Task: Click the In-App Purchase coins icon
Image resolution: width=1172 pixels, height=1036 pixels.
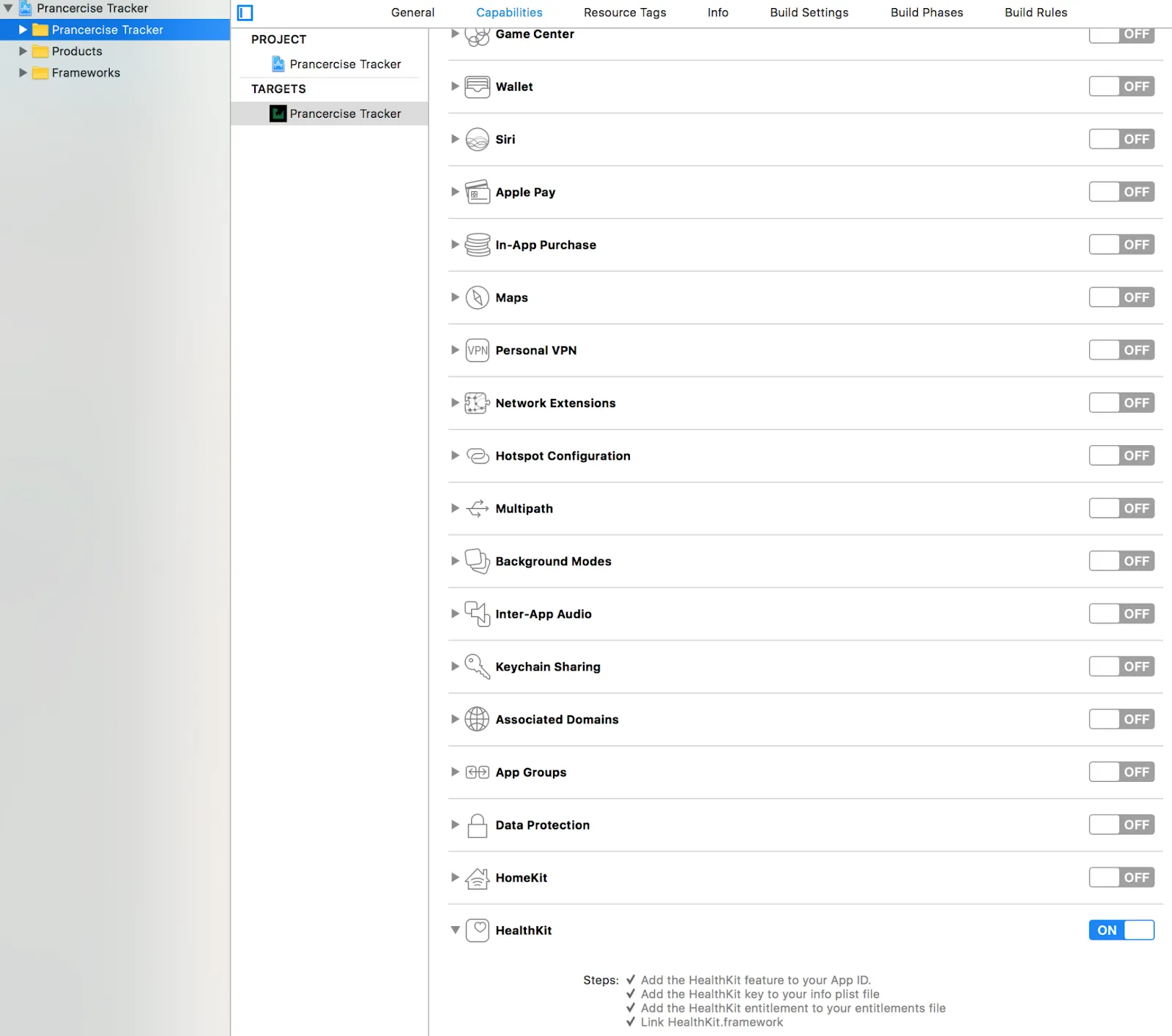Action: (x=478, y=245)
